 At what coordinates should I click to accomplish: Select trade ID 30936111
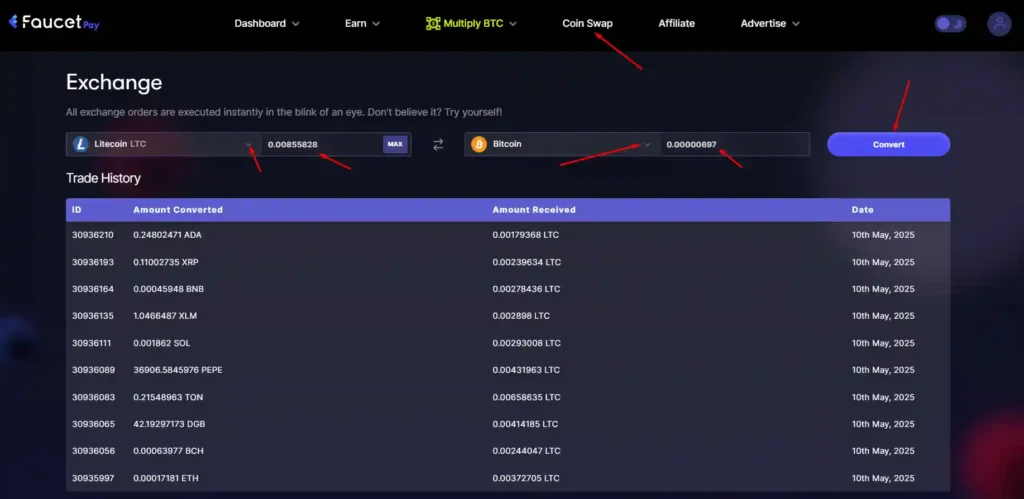pos(93,343)
